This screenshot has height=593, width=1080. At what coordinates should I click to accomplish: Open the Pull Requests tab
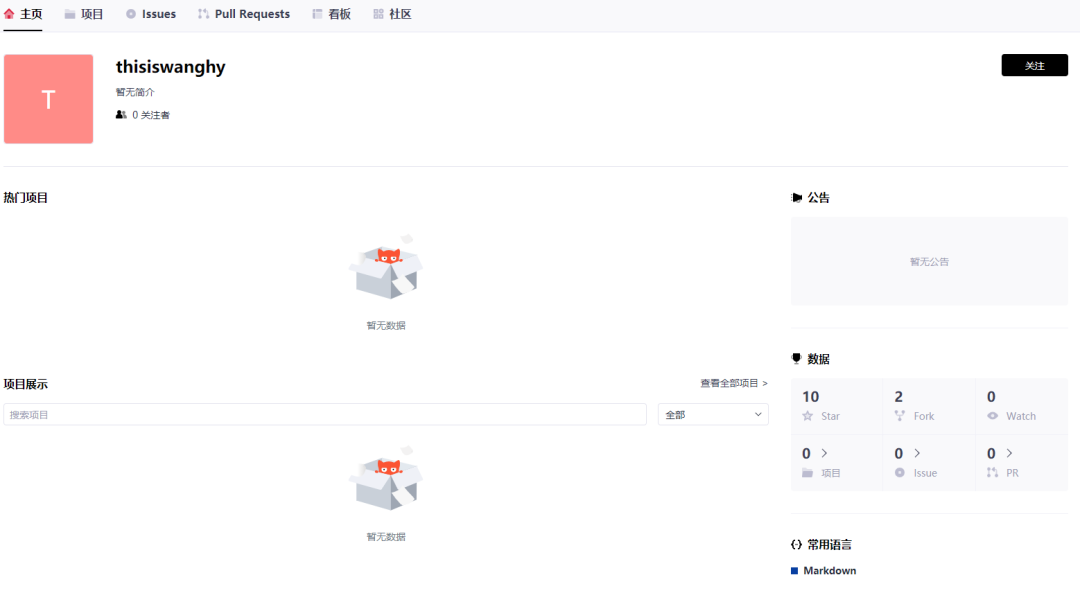[245, 14]
